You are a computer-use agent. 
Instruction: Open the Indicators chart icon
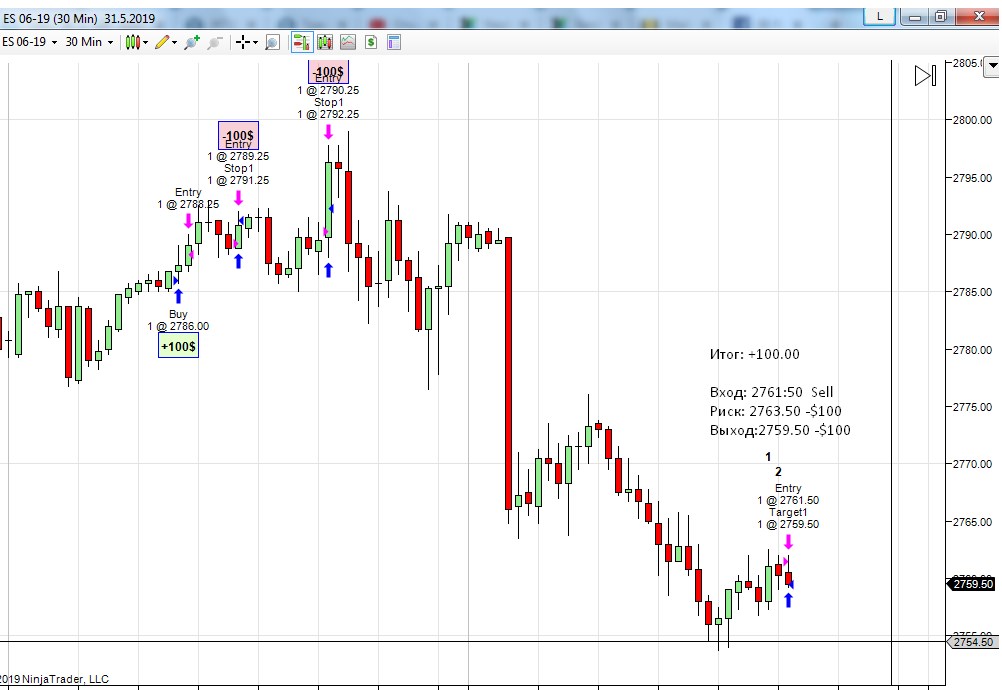pos(348,43)
